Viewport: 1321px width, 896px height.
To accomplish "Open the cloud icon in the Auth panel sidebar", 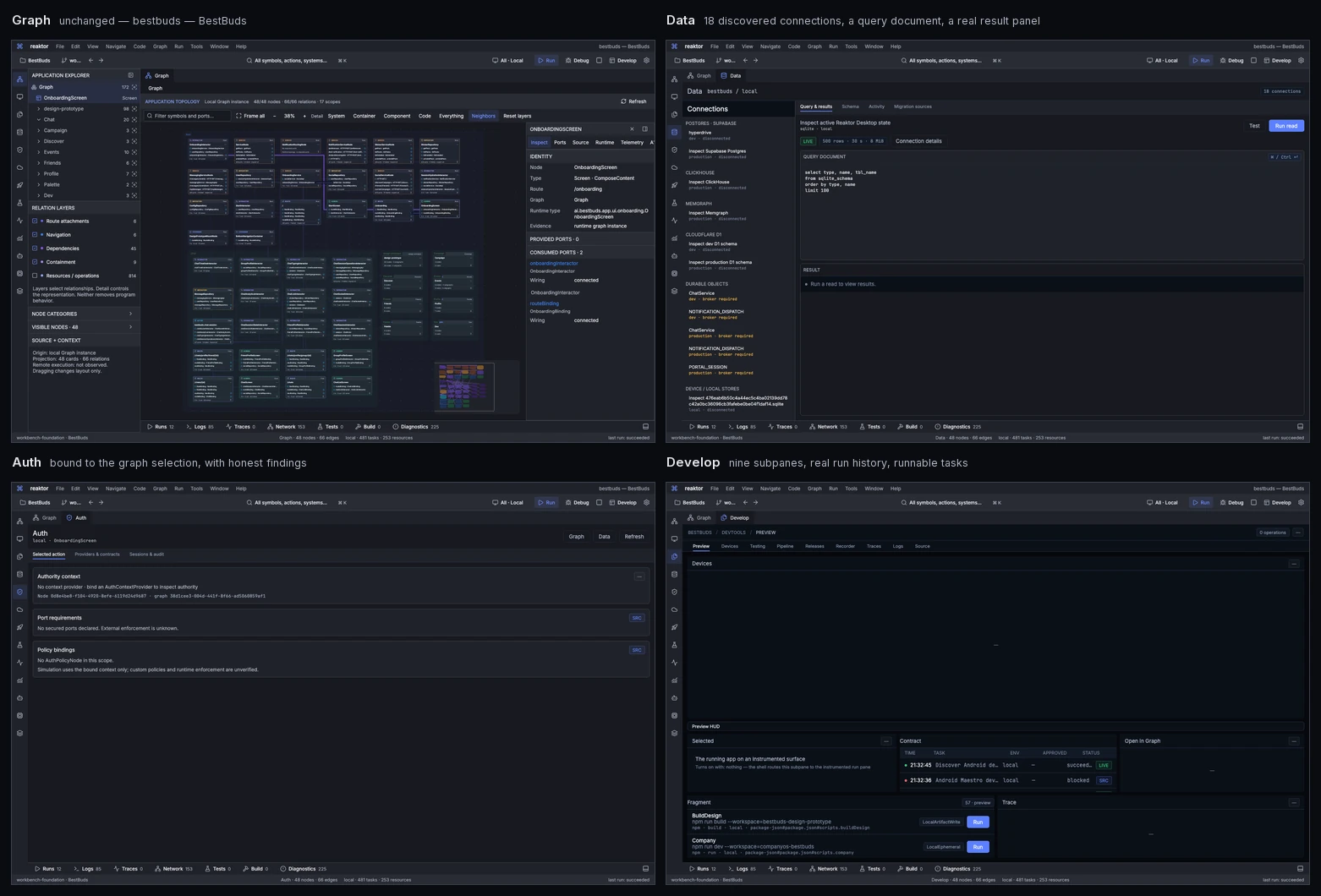I will click(19, 609).
